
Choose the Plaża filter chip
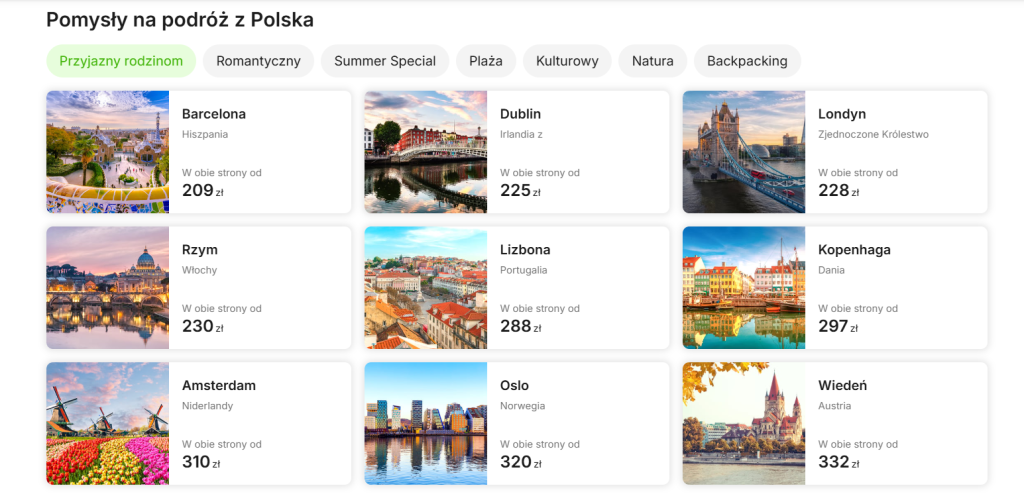pyautogui.click(x=486, y=61)
